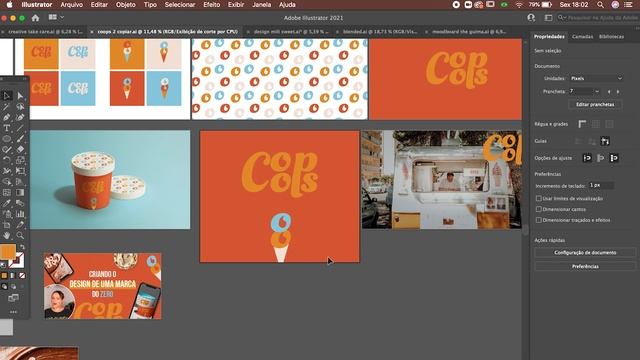Select the Free Transform tool
The width and height of the screenshot is (640, 360).
click(x=20, y=171)
